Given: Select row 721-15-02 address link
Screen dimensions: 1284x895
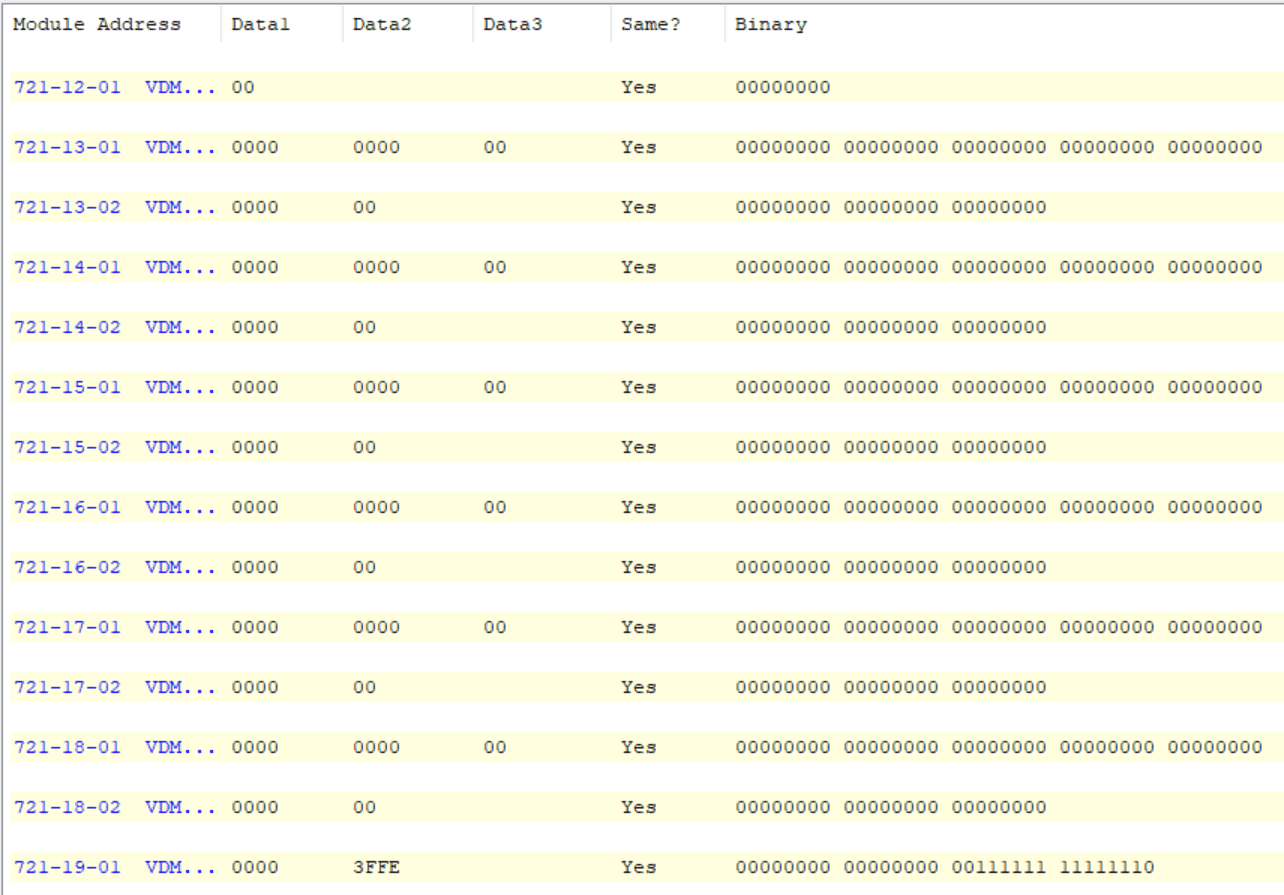Looking at the screenshot, I should pos(67,447).
